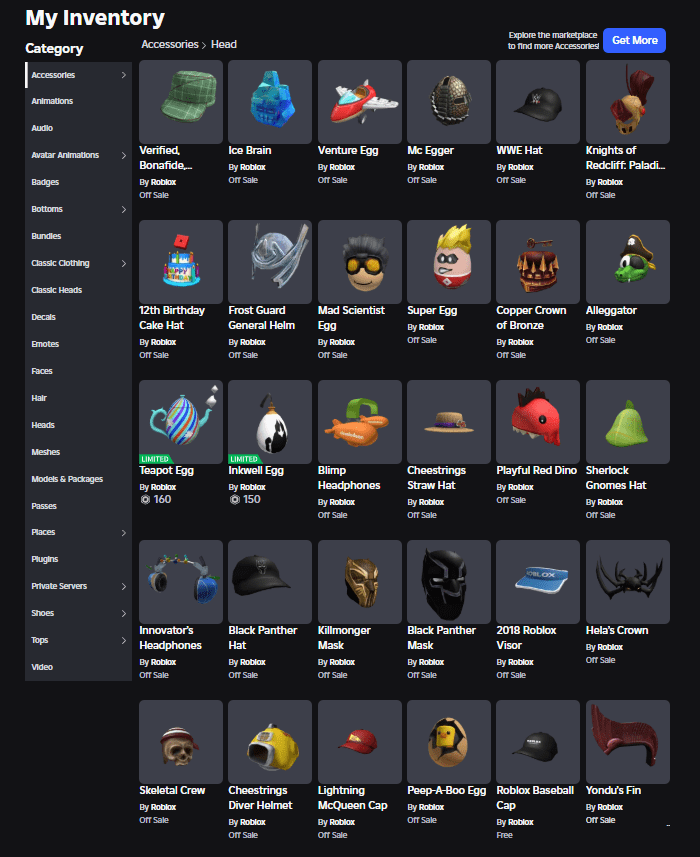View the Knights of Redcliff Paladin helmet image
The image size is (700, 857).
[x=627, y=102]
